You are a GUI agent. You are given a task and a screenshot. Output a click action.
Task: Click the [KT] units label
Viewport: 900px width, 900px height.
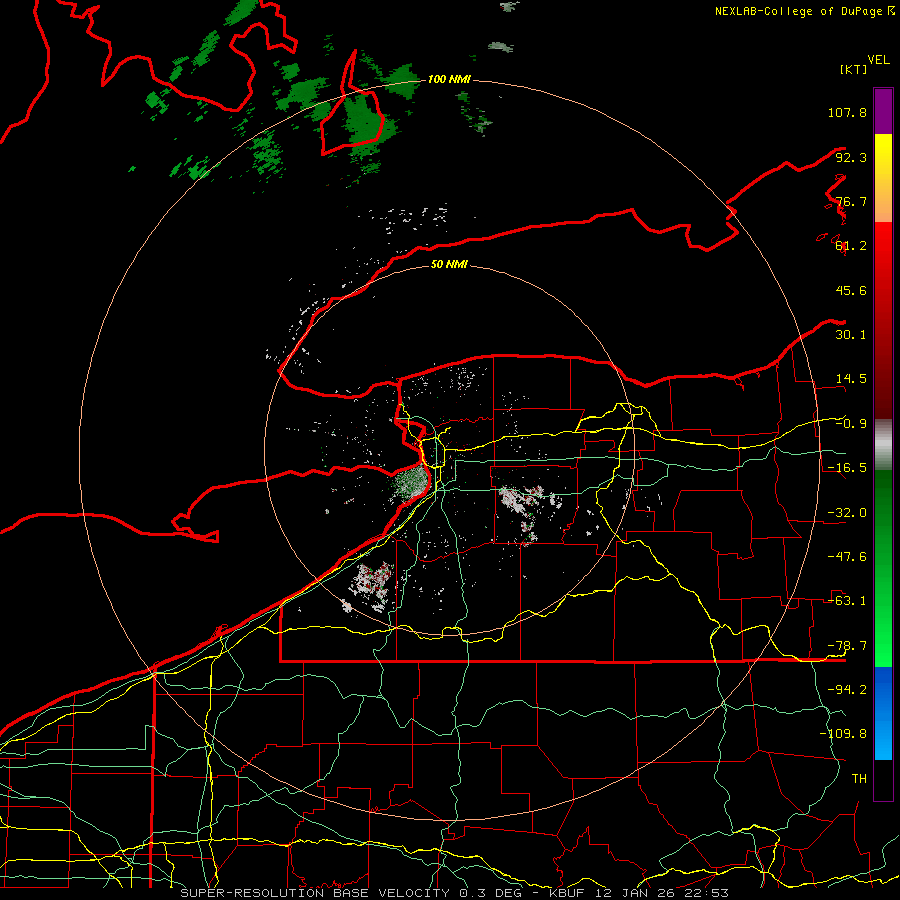(x=854, y=69)
